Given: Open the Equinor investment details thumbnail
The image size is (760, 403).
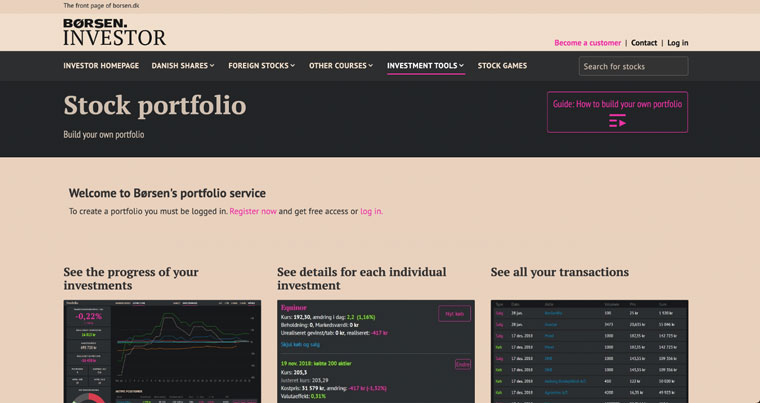Looking at the screenshot, I should pos(376,351).
